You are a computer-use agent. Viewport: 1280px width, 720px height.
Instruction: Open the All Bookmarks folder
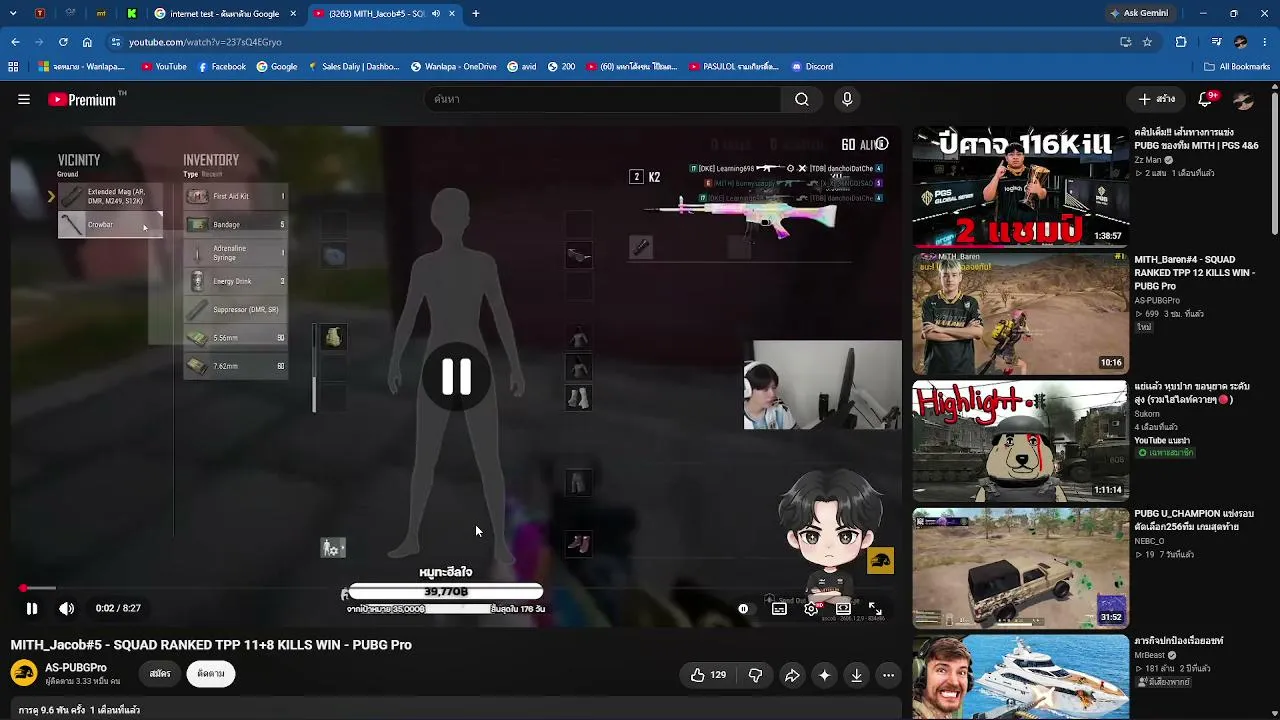pos(1237,67)
